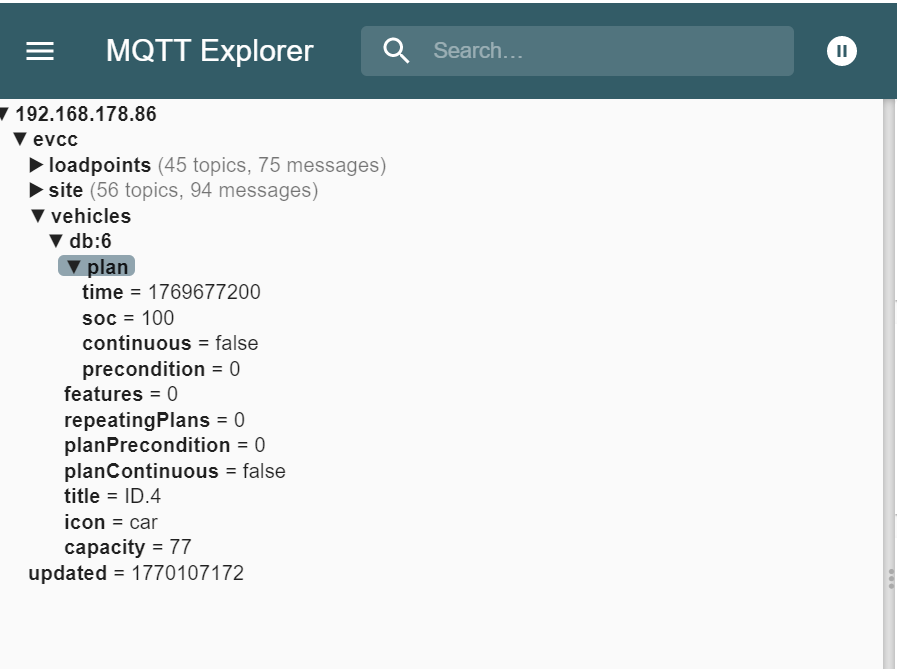
Task: Select the updated topic
Action: 67,573
